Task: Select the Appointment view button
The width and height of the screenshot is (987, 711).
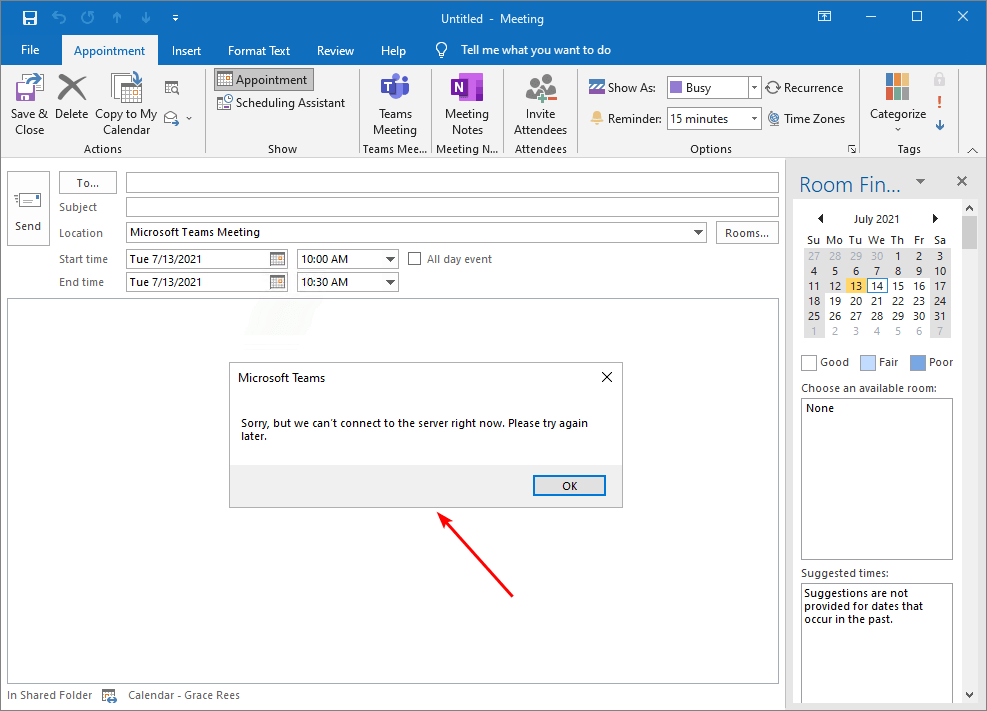Action: pyautogui.click(x=264, y=79)
